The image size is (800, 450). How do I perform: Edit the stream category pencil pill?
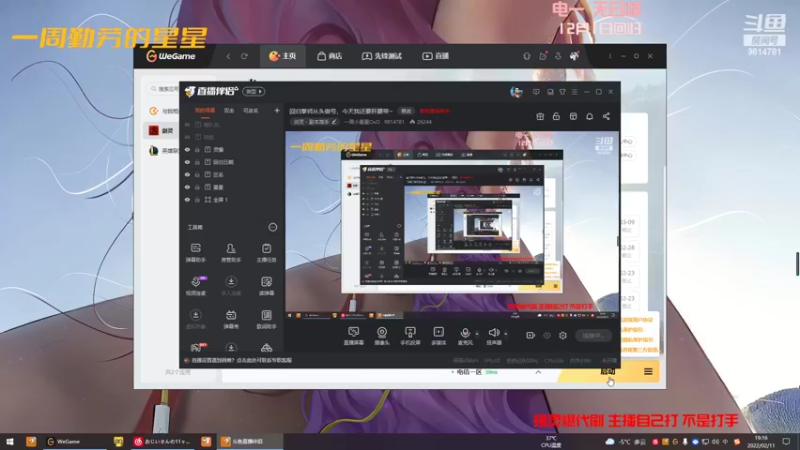click(x=314, y=122)
